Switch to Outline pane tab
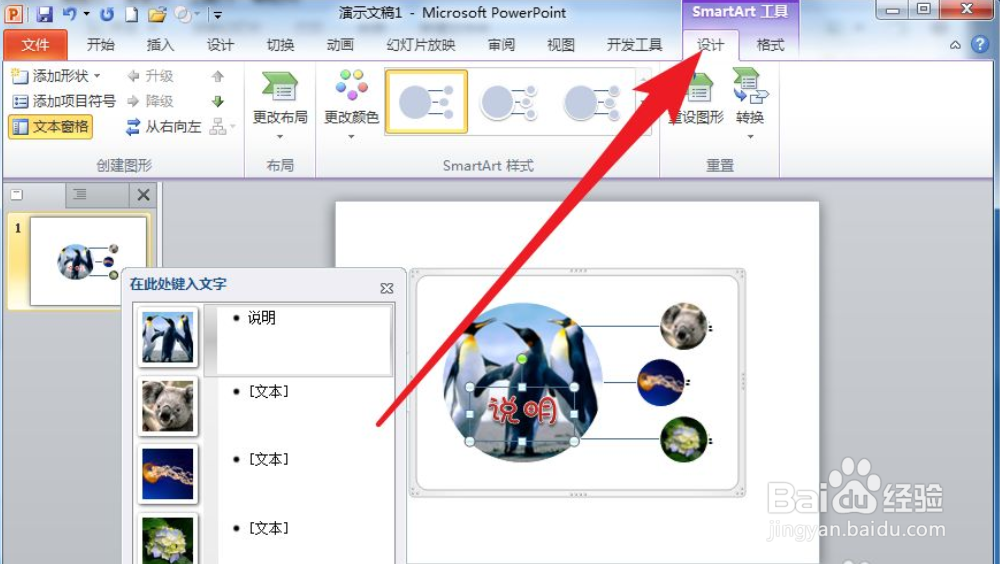The image size is (1000, 564). 80,195
